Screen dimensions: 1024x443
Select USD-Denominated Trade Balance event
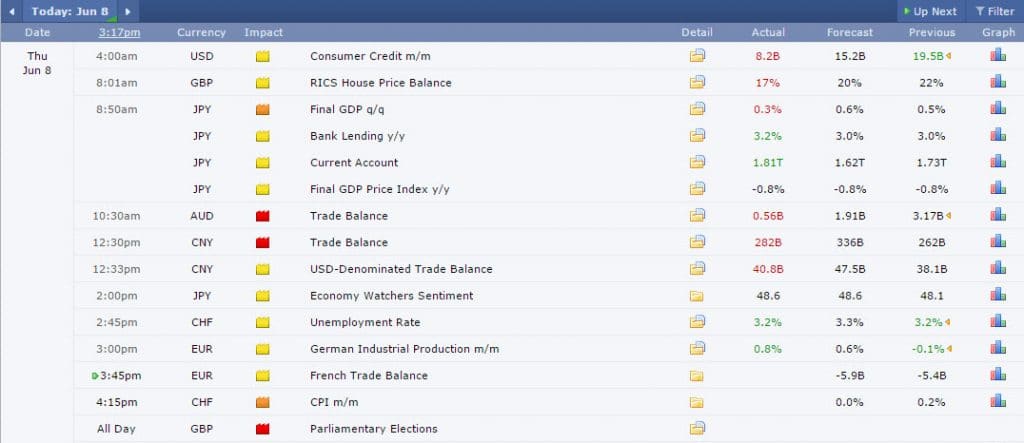pyautogui.click(x=401, y=269)
